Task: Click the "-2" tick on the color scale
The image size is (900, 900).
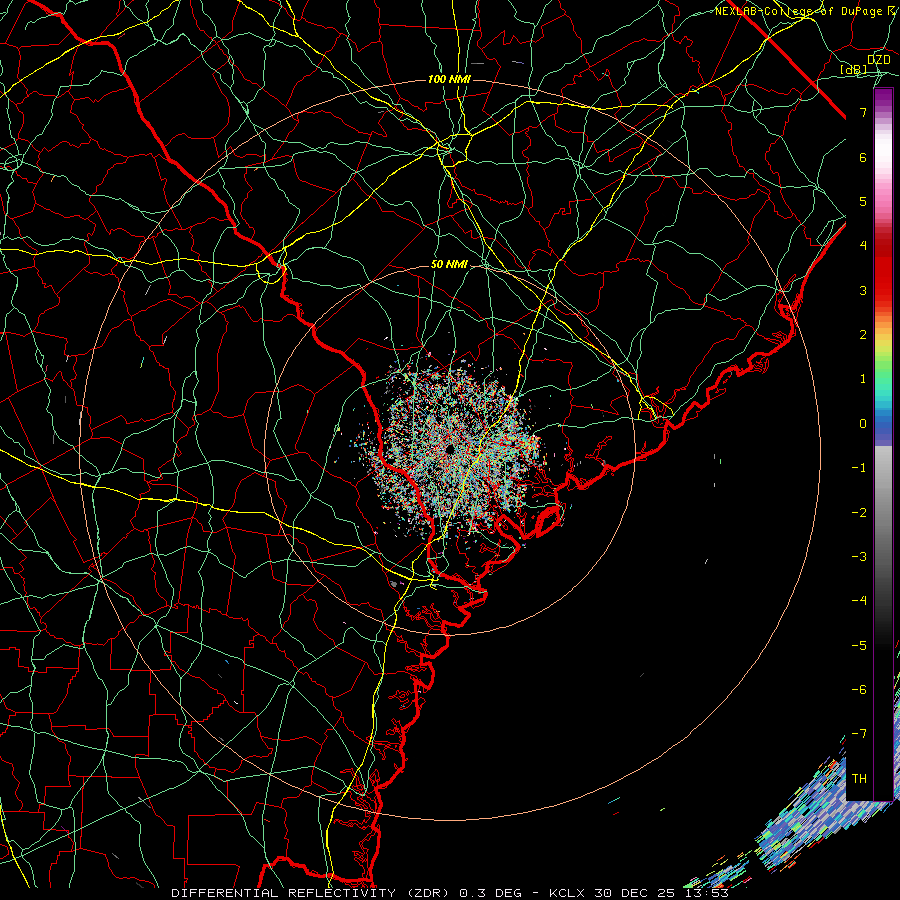Action: tap(859, 512)
